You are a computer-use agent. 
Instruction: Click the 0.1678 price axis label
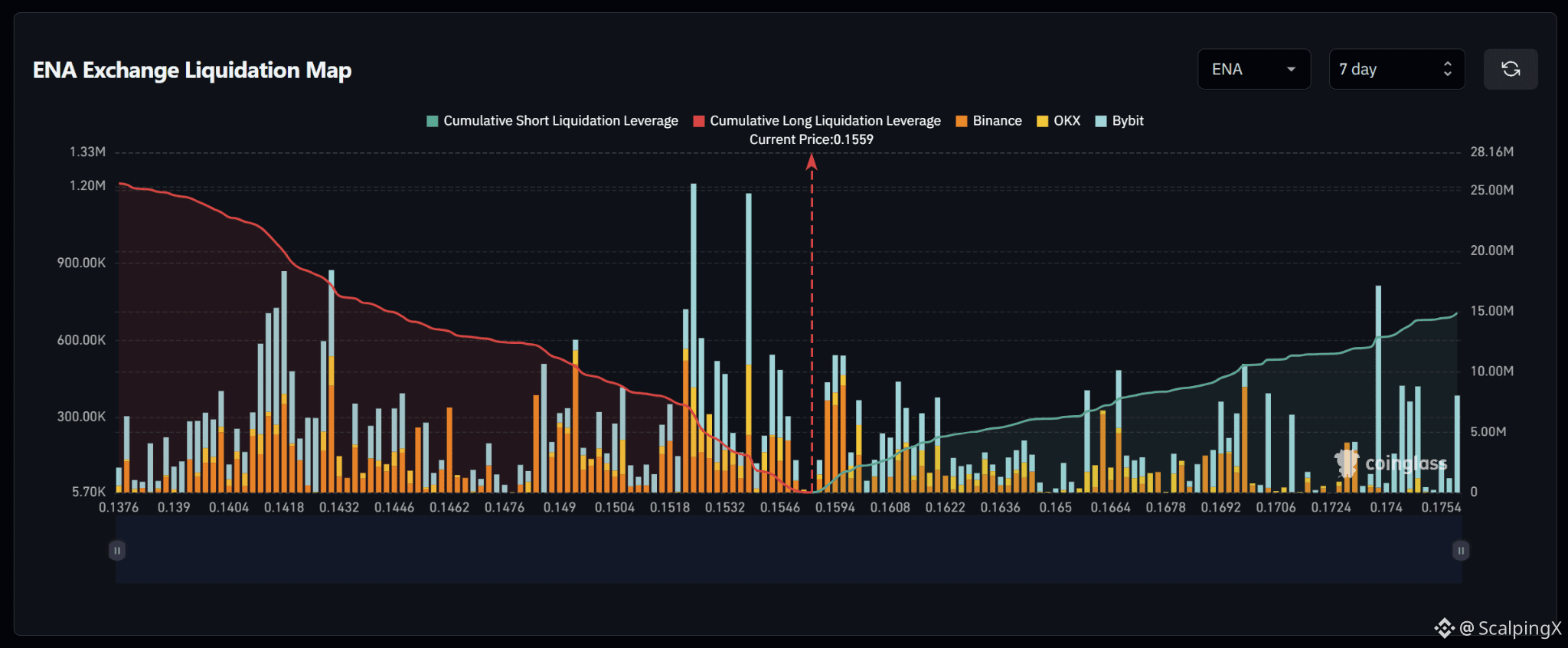(1166, 507)
